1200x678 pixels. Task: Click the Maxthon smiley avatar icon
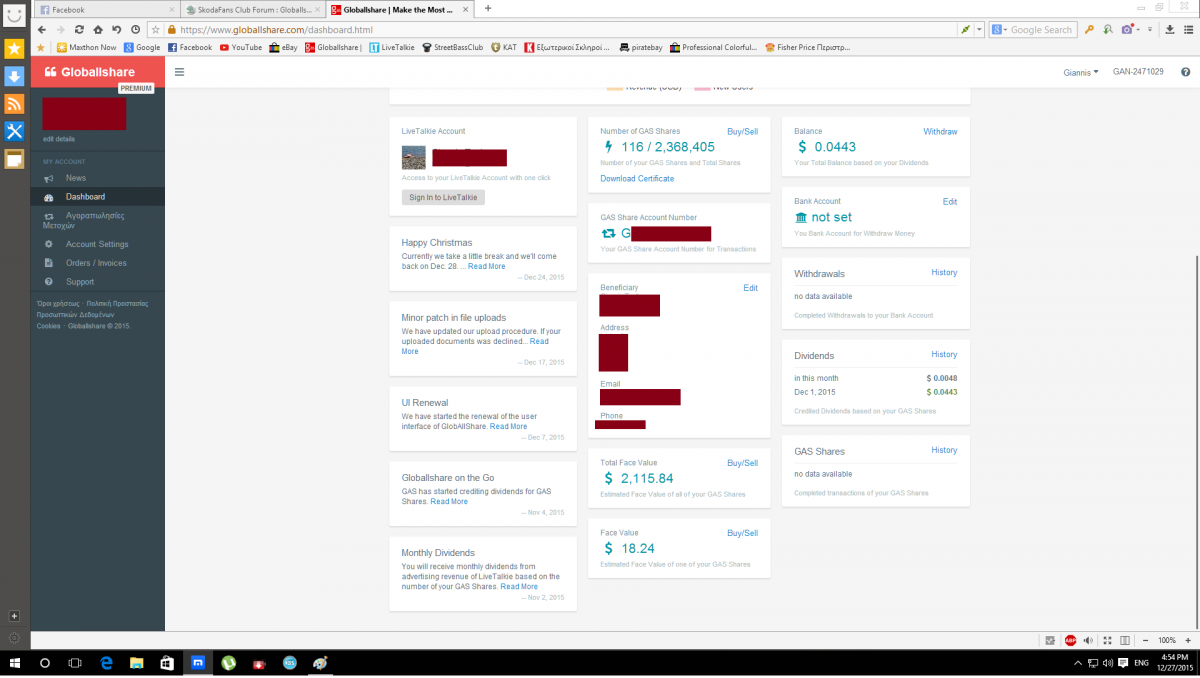14,14
